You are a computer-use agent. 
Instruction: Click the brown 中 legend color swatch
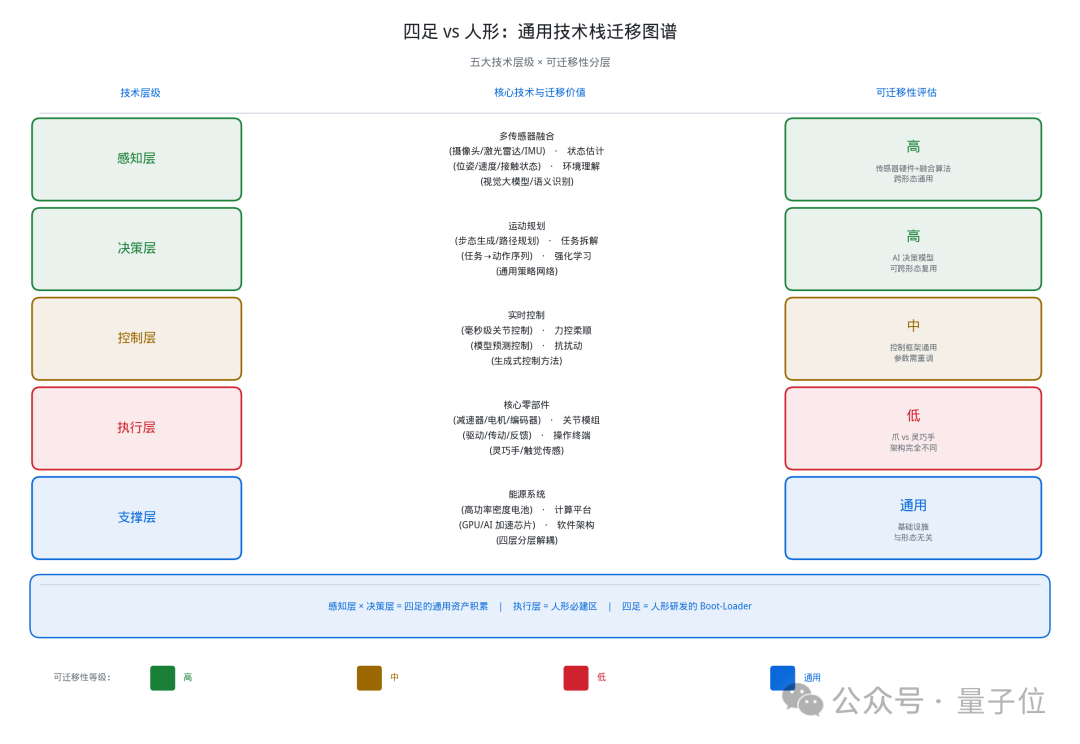pos(369,678)
